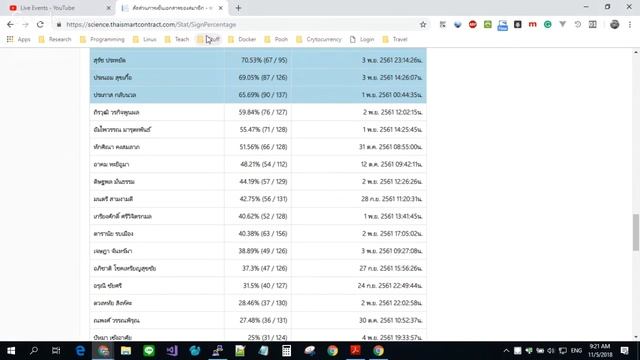Select the cell 31.5% (40 / 127)

coord(258,285)
